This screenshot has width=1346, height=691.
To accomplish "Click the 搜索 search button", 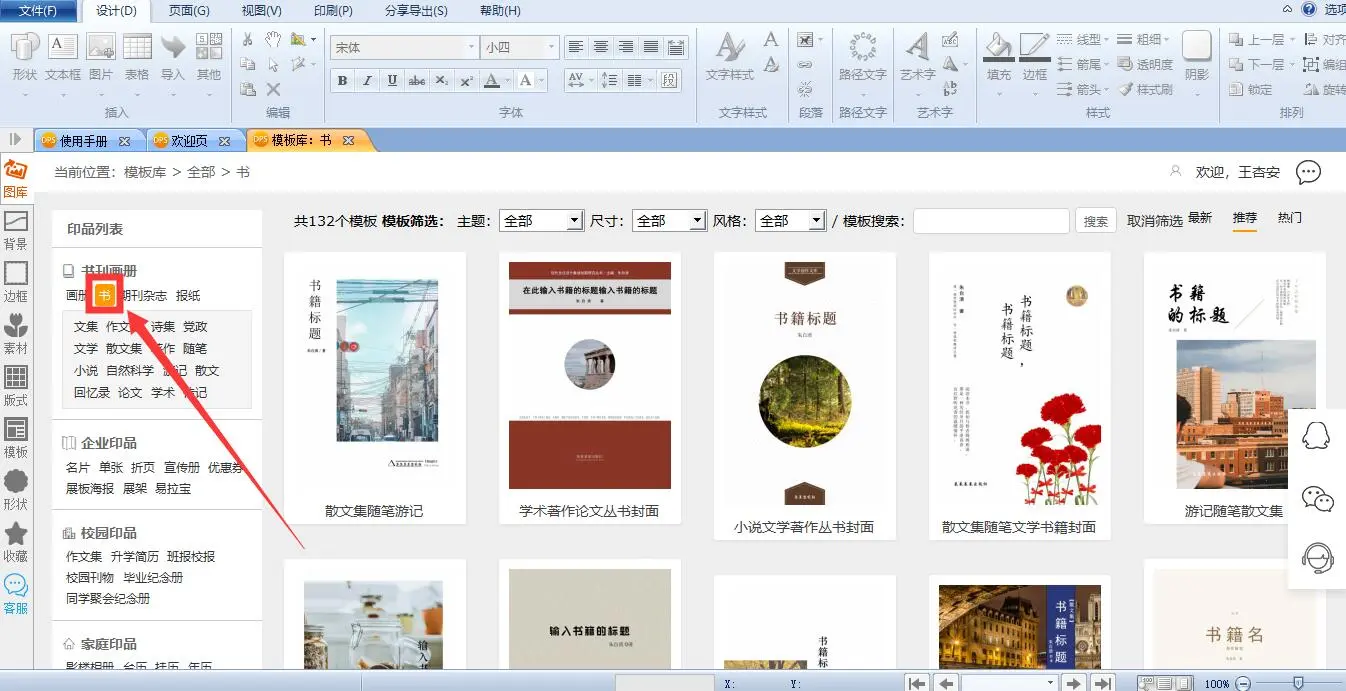I will 1095,221.
